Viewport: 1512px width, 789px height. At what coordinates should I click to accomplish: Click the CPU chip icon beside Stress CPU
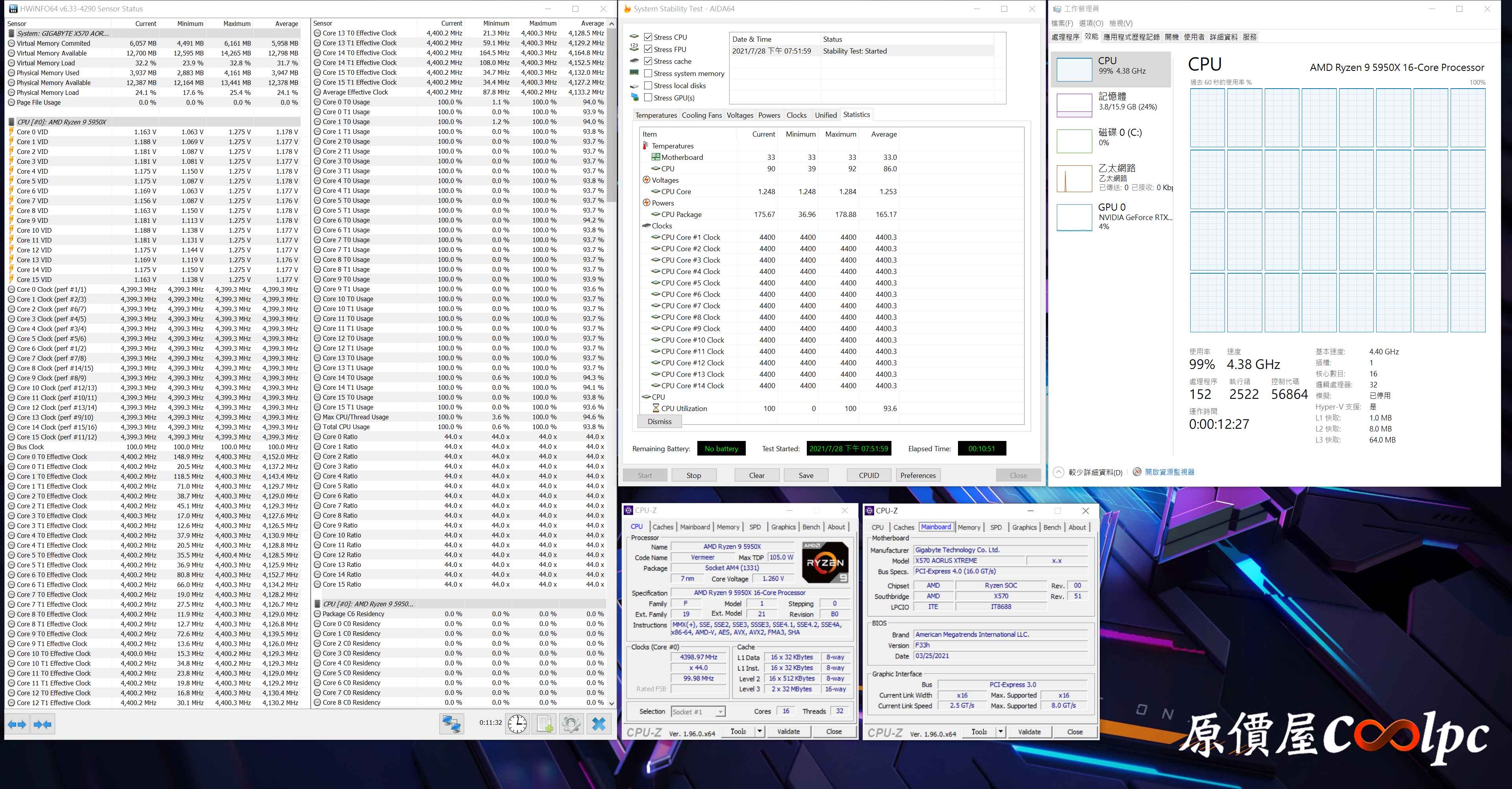[x=634, y=36]
